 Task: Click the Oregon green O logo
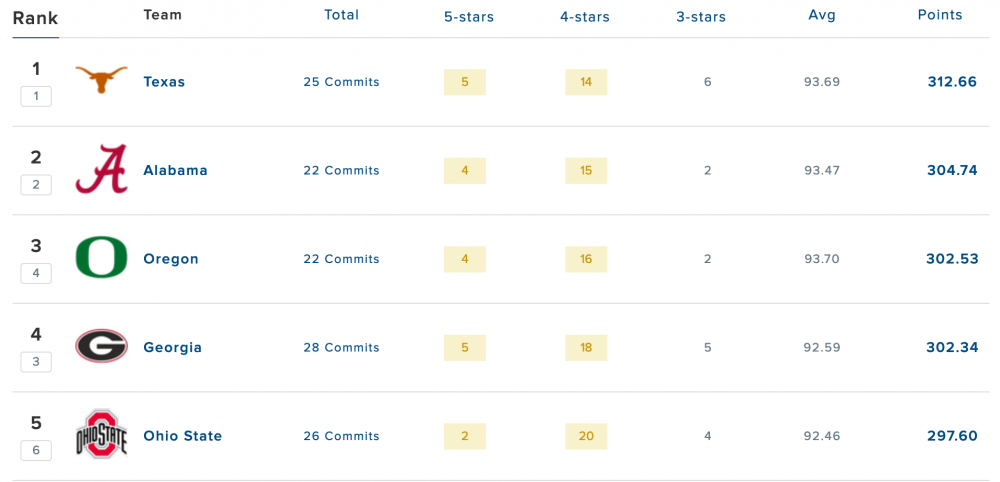[101, 258]
